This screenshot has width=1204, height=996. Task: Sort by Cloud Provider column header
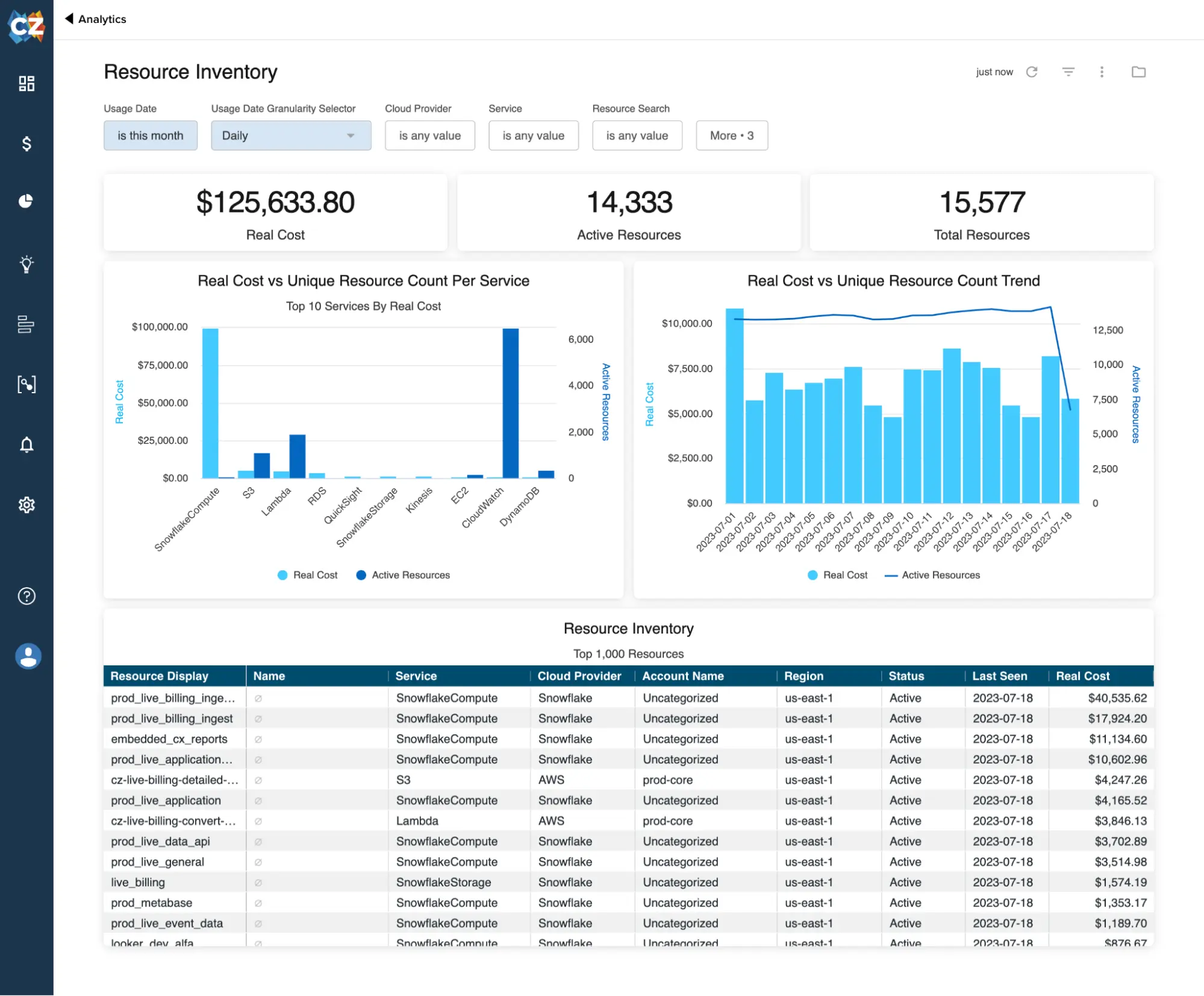(x=582, y=676)
